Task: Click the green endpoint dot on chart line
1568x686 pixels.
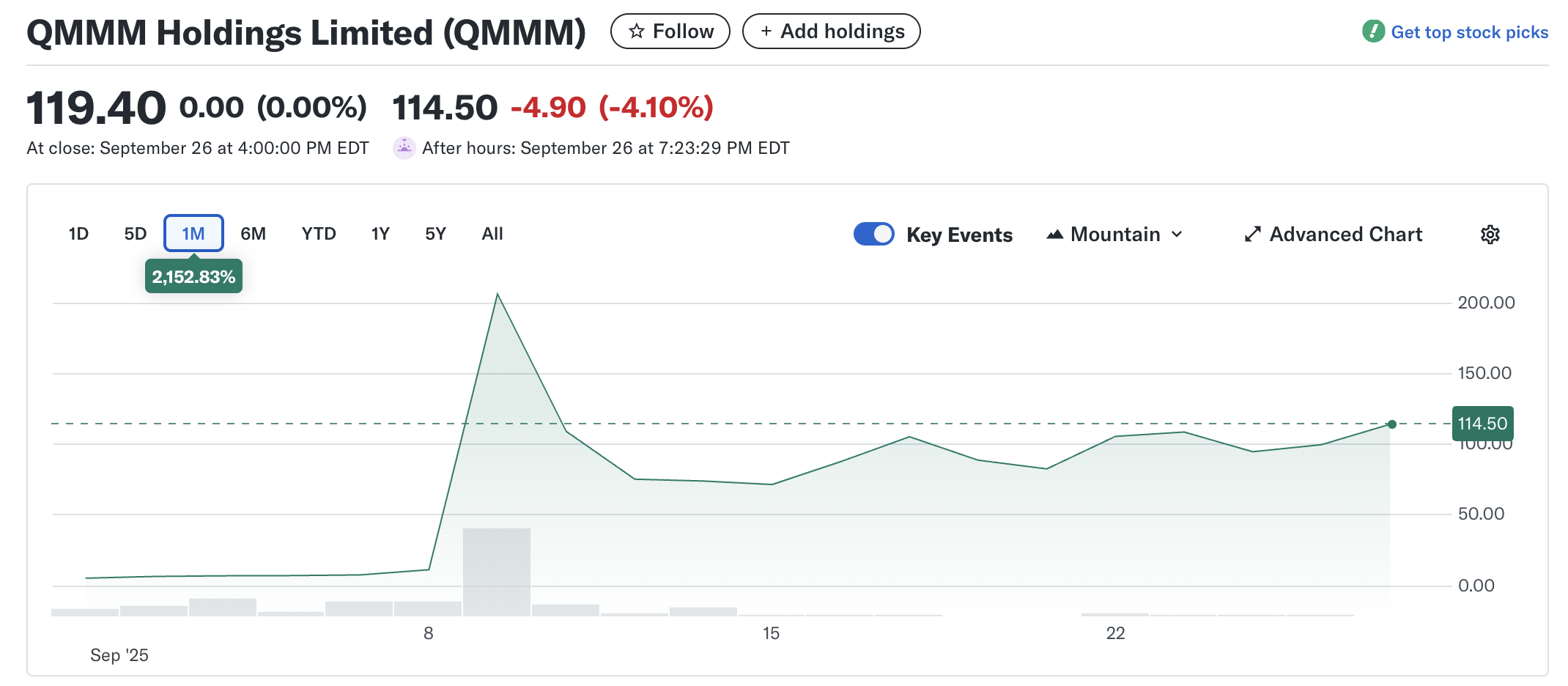Action: 1391,424
